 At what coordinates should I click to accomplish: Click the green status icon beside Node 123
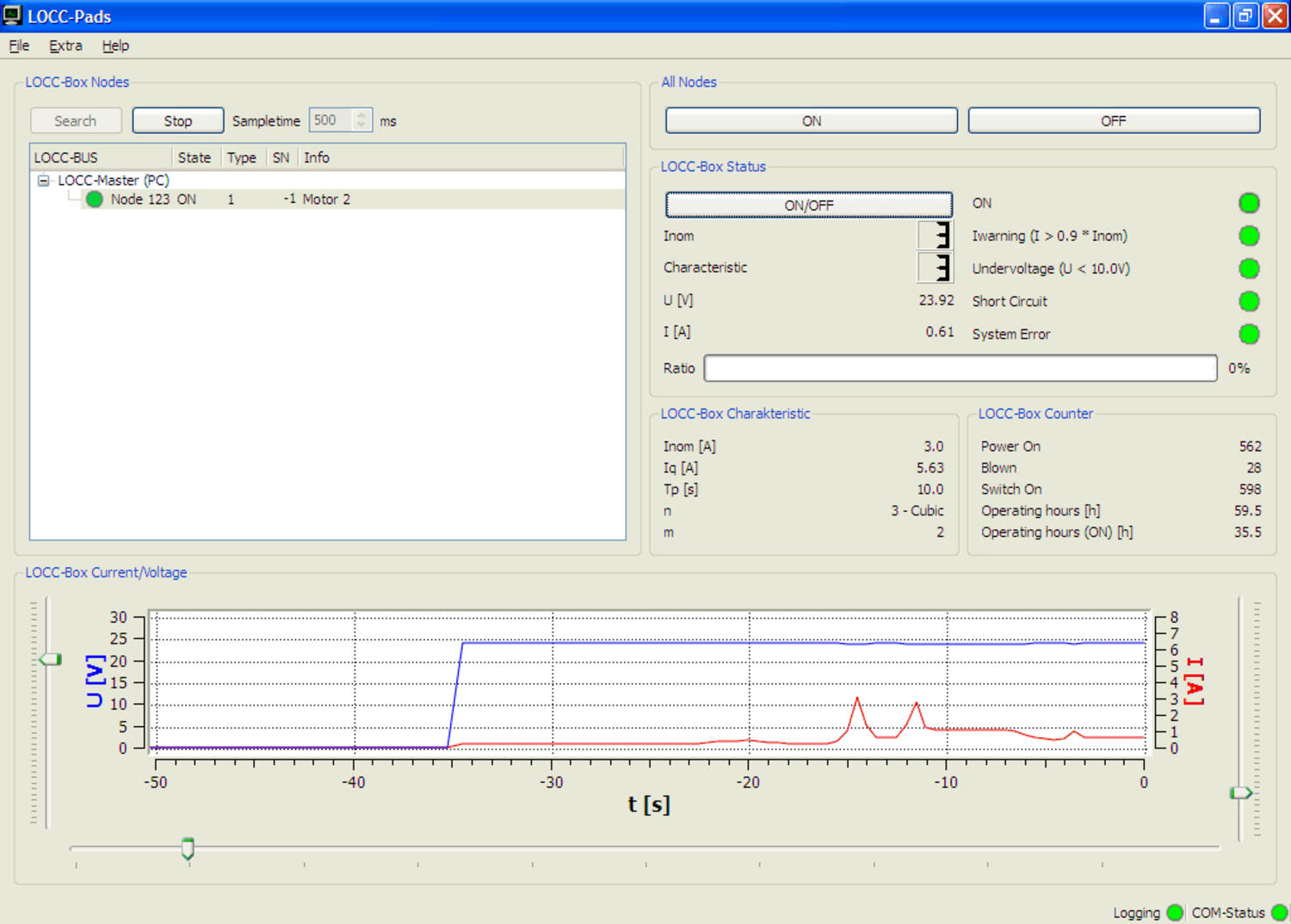[95, 200]
